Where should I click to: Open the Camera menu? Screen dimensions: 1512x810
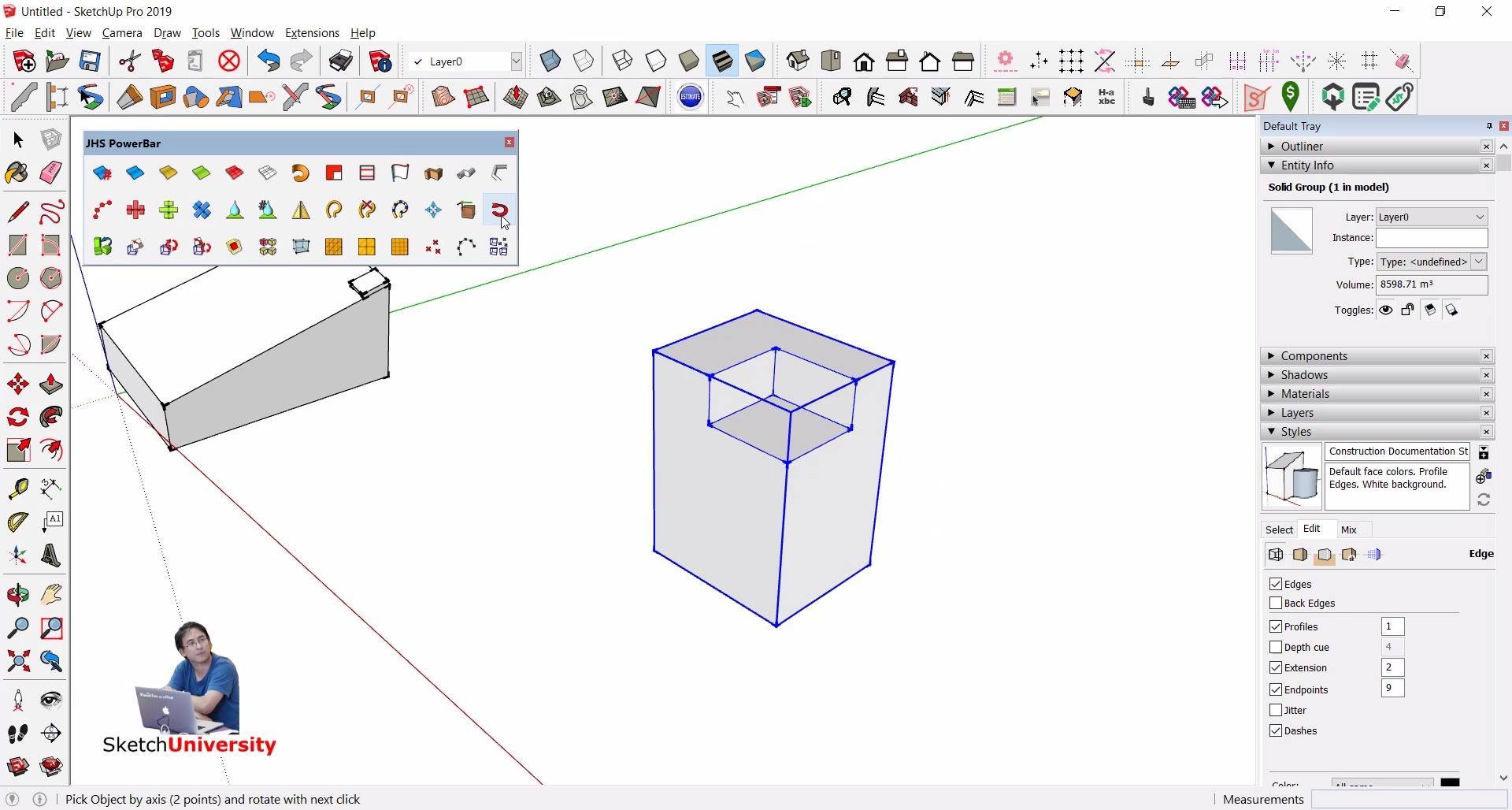pyautogui.click(x=122, y=33)
